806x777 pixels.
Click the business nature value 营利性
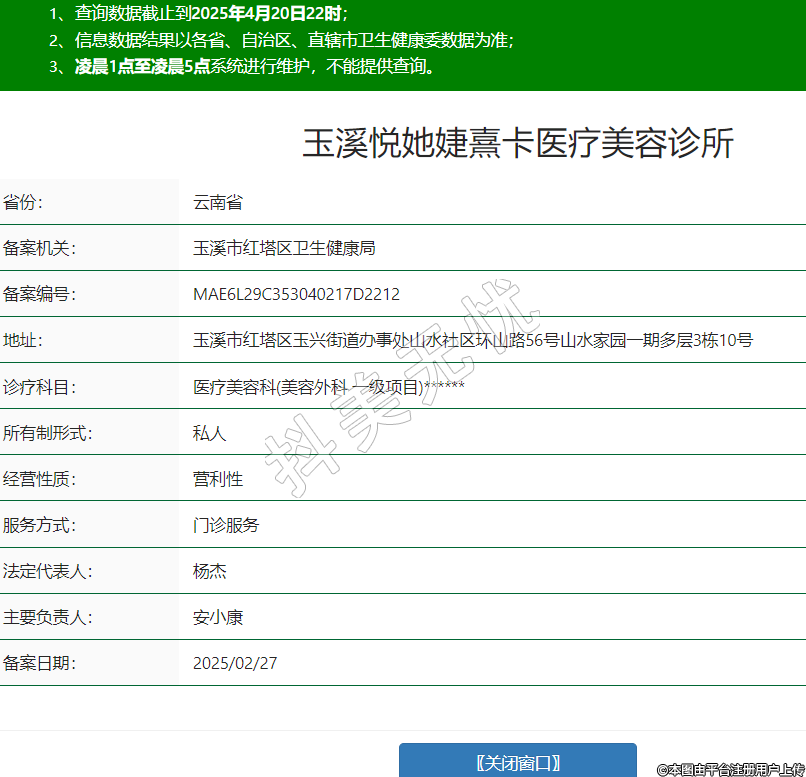pos(218,479)
